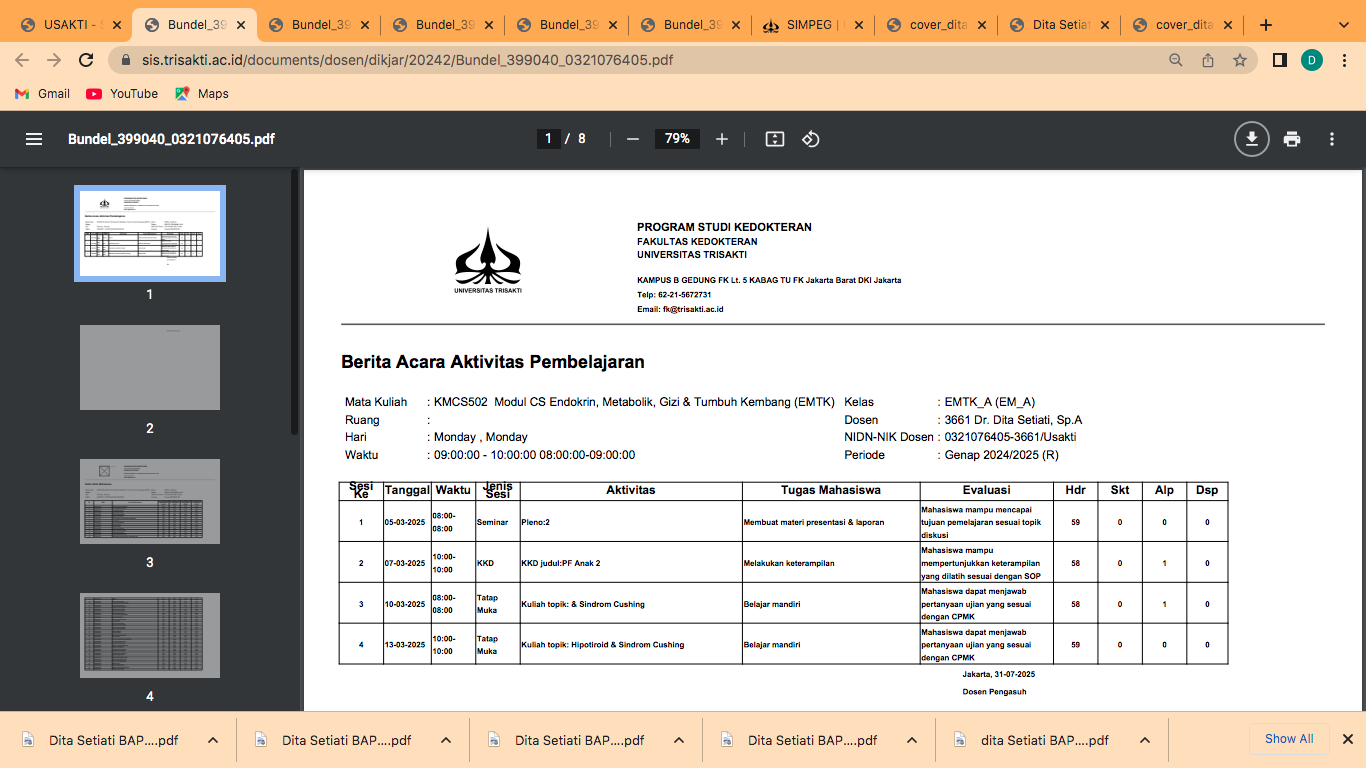
Task: Zoom out with the minus icon
Action: [x=632, y=139]
